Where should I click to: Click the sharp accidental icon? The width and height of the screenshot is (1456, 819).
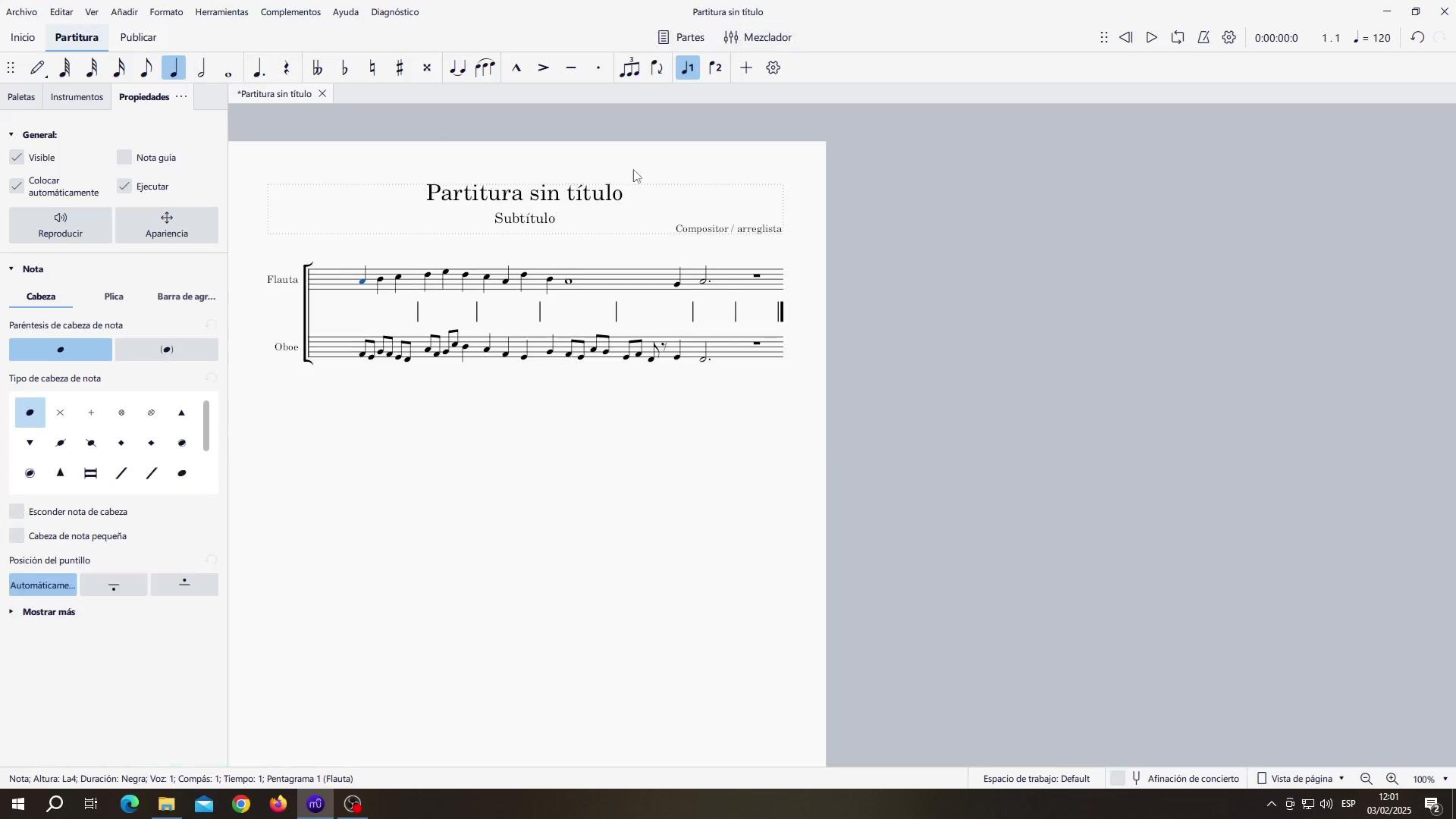(400, 68)
